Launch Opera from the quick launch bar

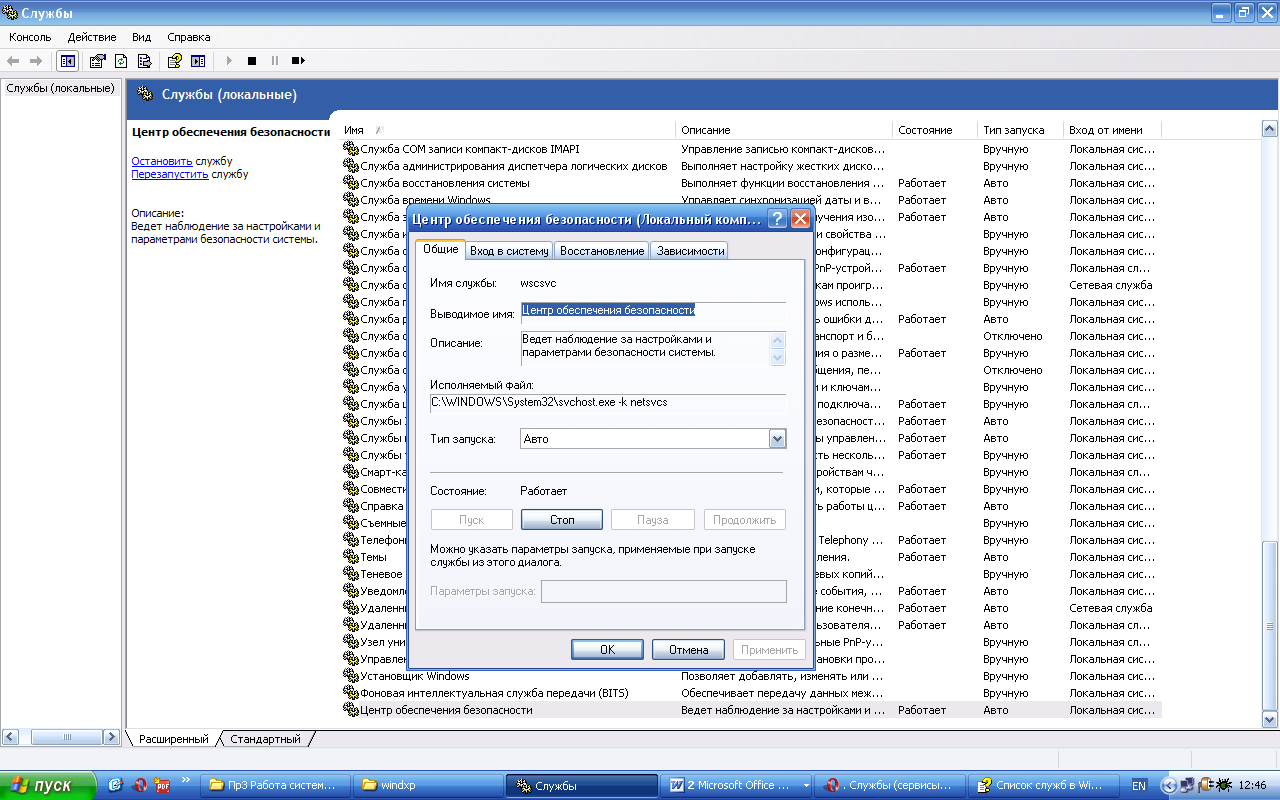pyautogui.click(x=140, y=785)
